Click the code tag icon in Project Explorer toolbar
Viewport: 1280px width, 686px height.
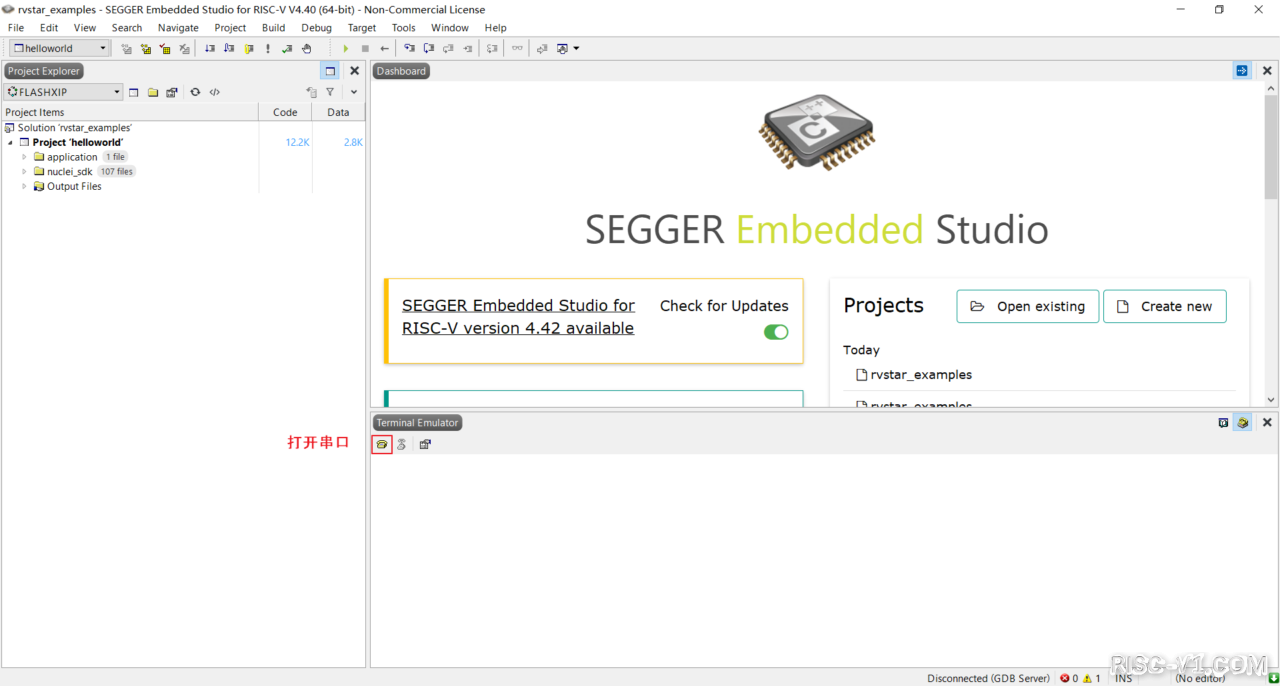pos(215,92)
